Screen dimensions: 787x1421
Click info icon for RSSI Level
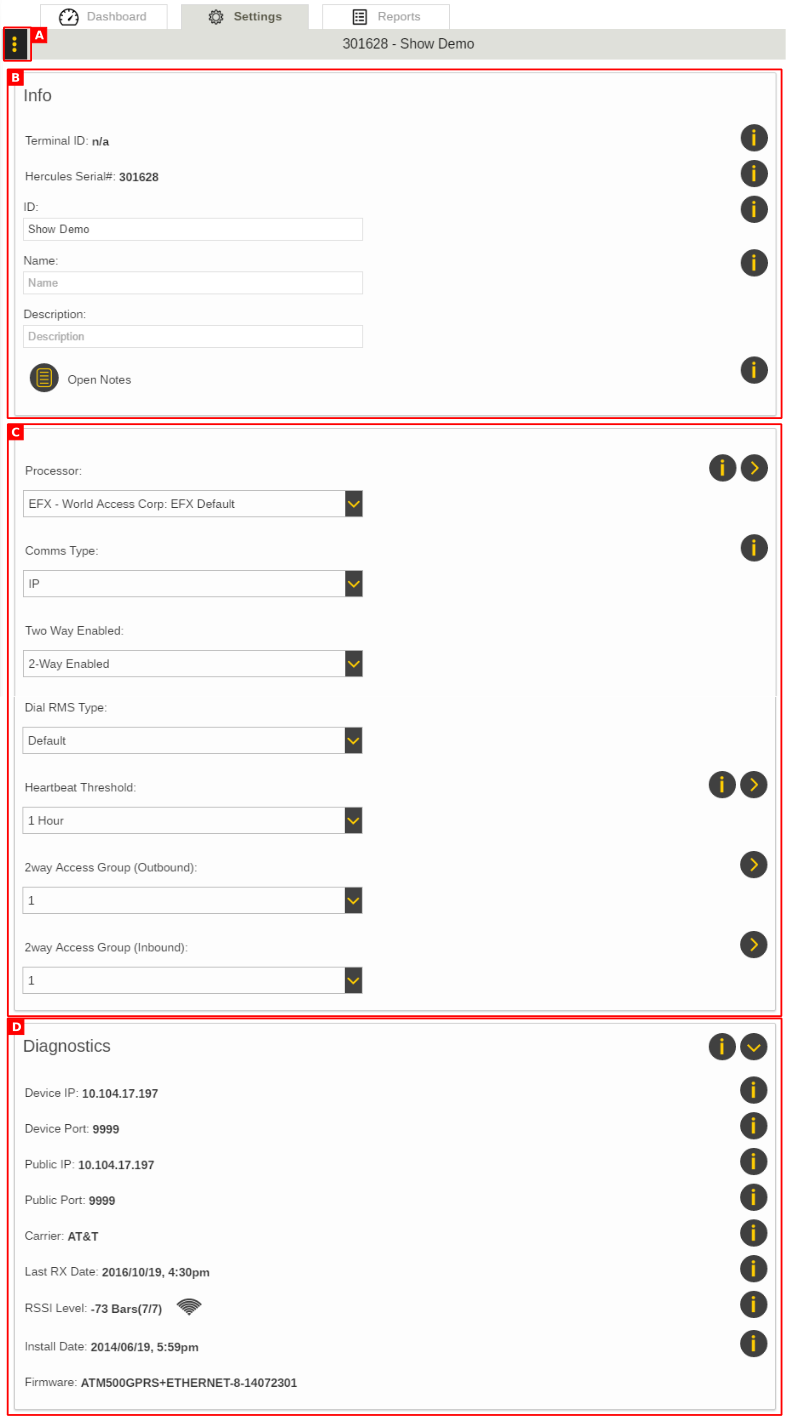point(754,1304)
